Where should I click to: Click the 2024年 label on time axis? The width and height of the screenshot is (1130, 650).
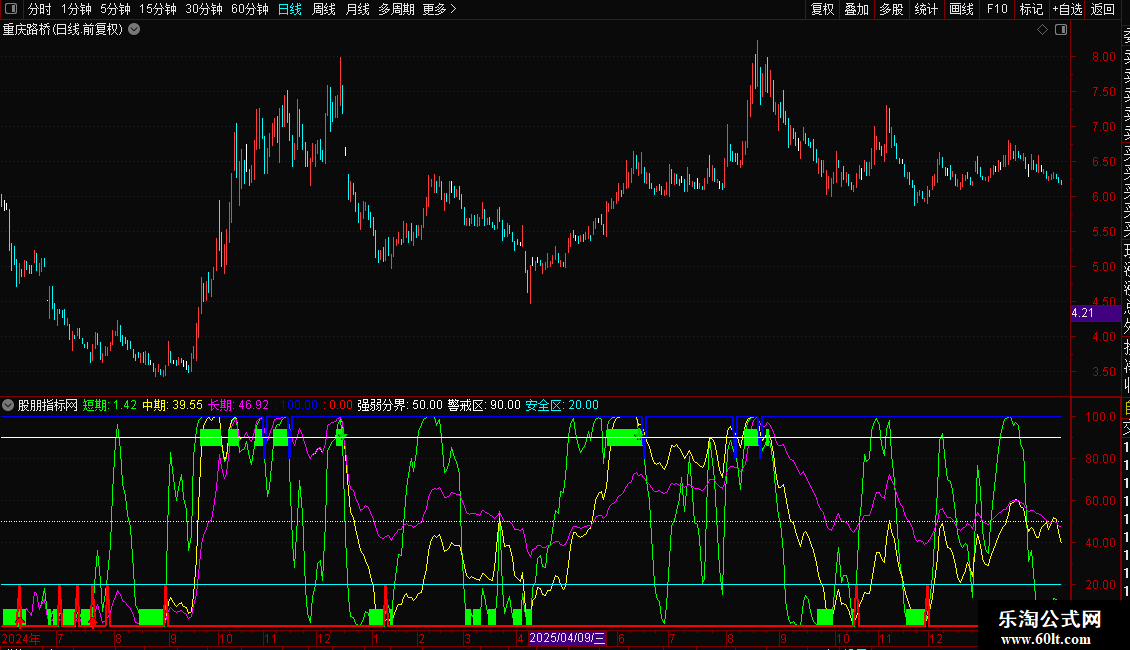pyautogui.click(x=21, y=638)
